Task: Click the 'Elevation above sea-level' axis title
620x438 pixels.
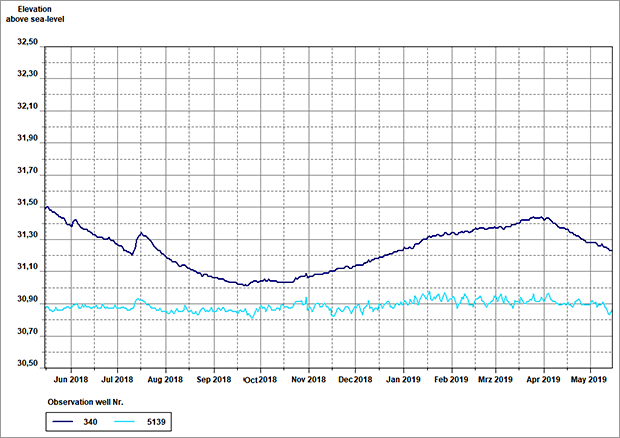Action: (x=35, y=14)
